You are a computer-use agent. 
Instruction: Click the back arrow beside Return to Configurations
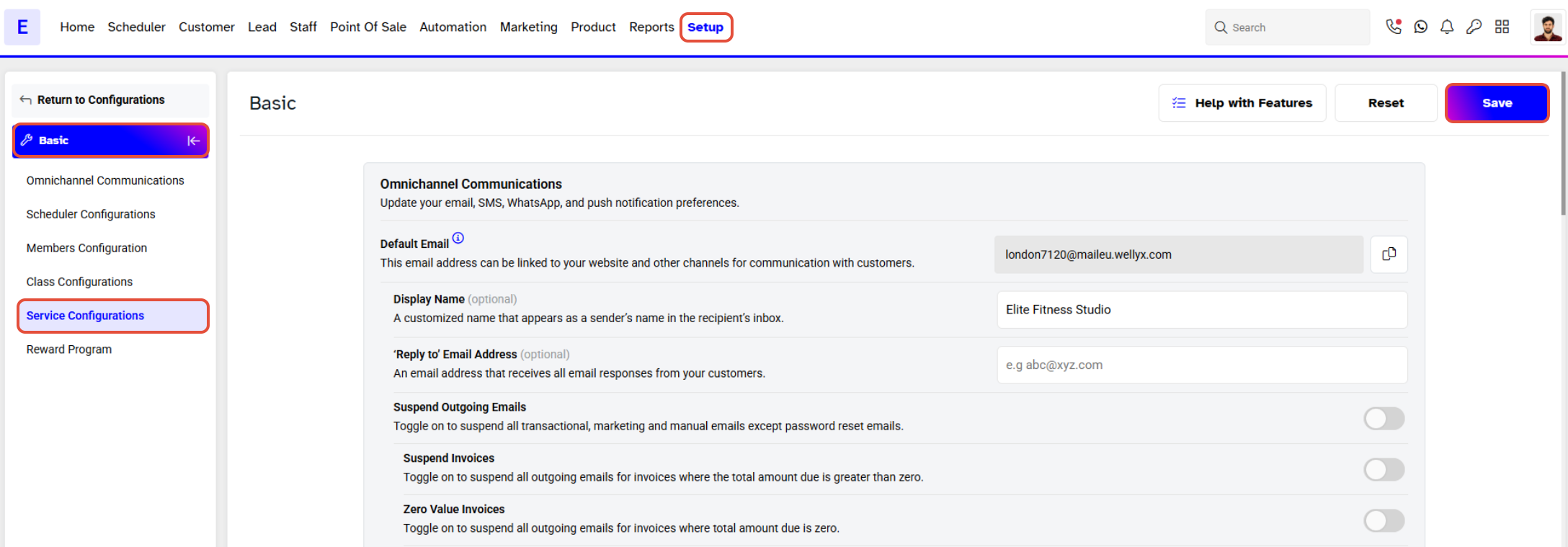click(x=26, y=99)
